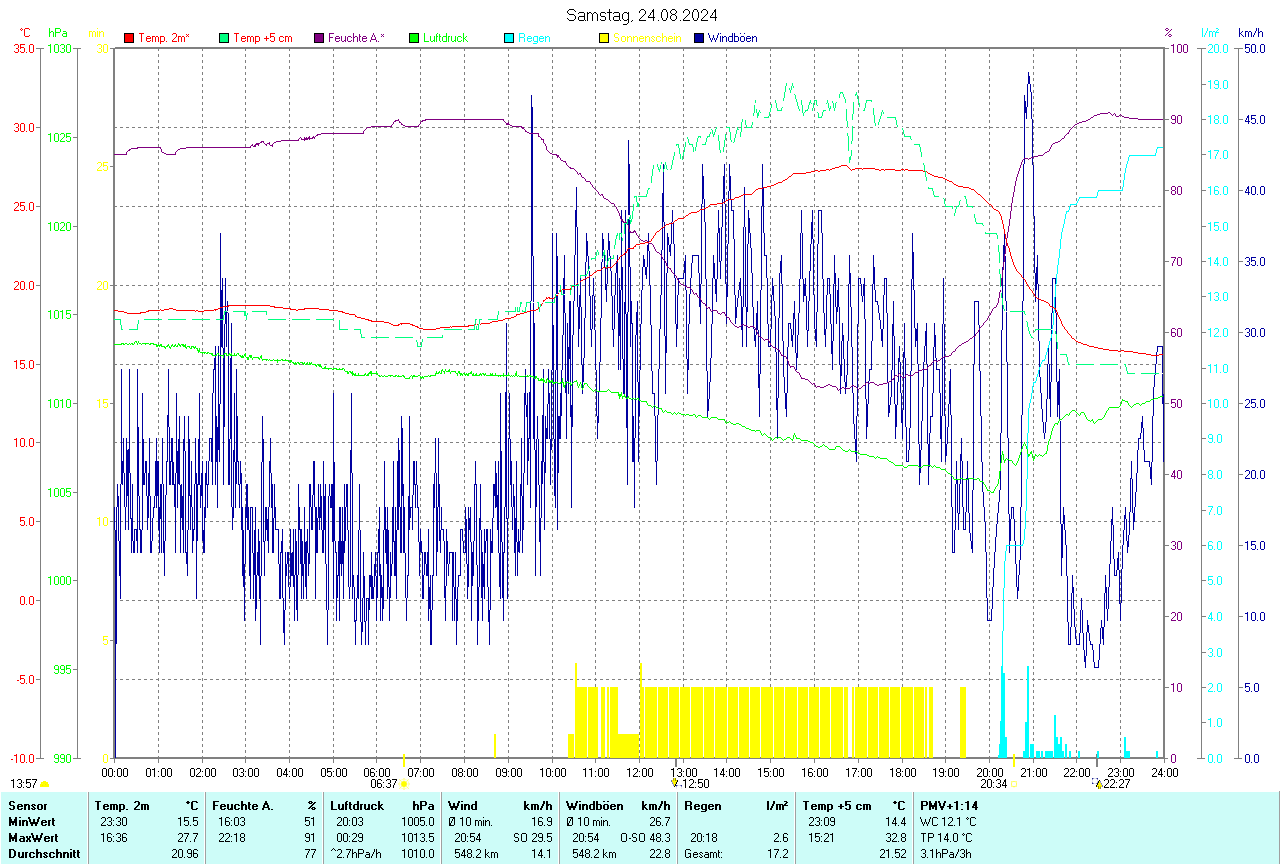The height and width of the screenshot is (864, 1280).
Task: Click the 18:00 time axis label
Action: (902, 772)
